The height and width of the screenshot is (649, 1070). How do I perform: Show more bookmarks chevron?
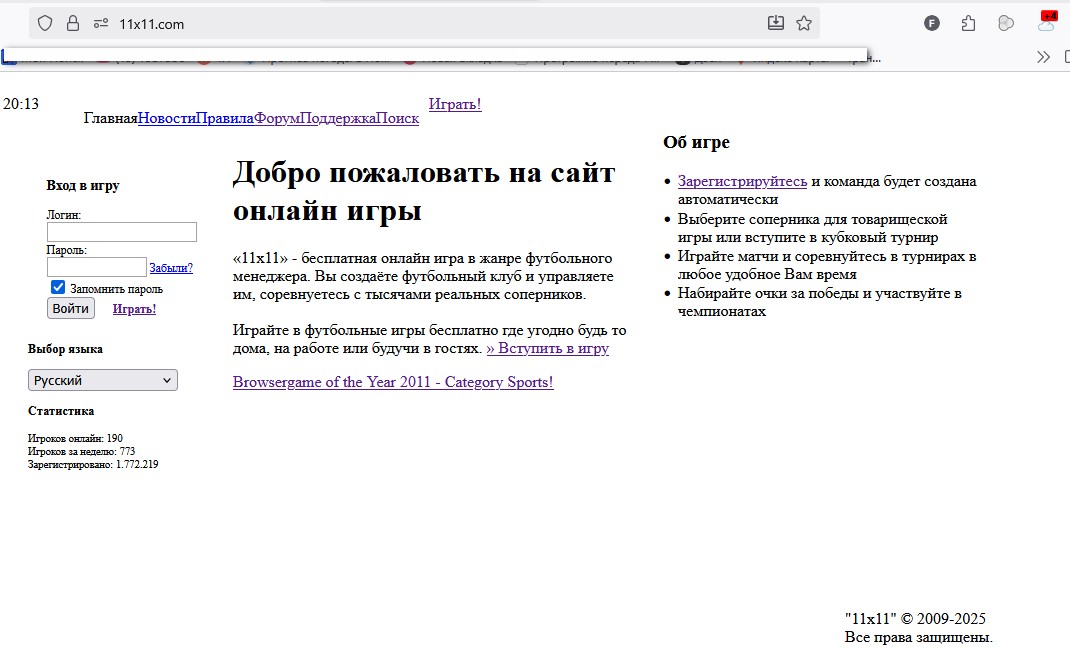click(x=1043, y=57)
